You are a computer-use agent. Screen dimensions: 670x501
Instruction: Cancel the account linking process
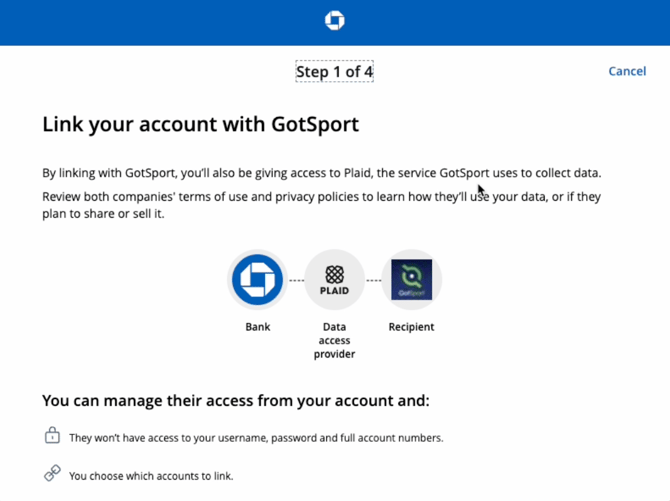(627, 71)
